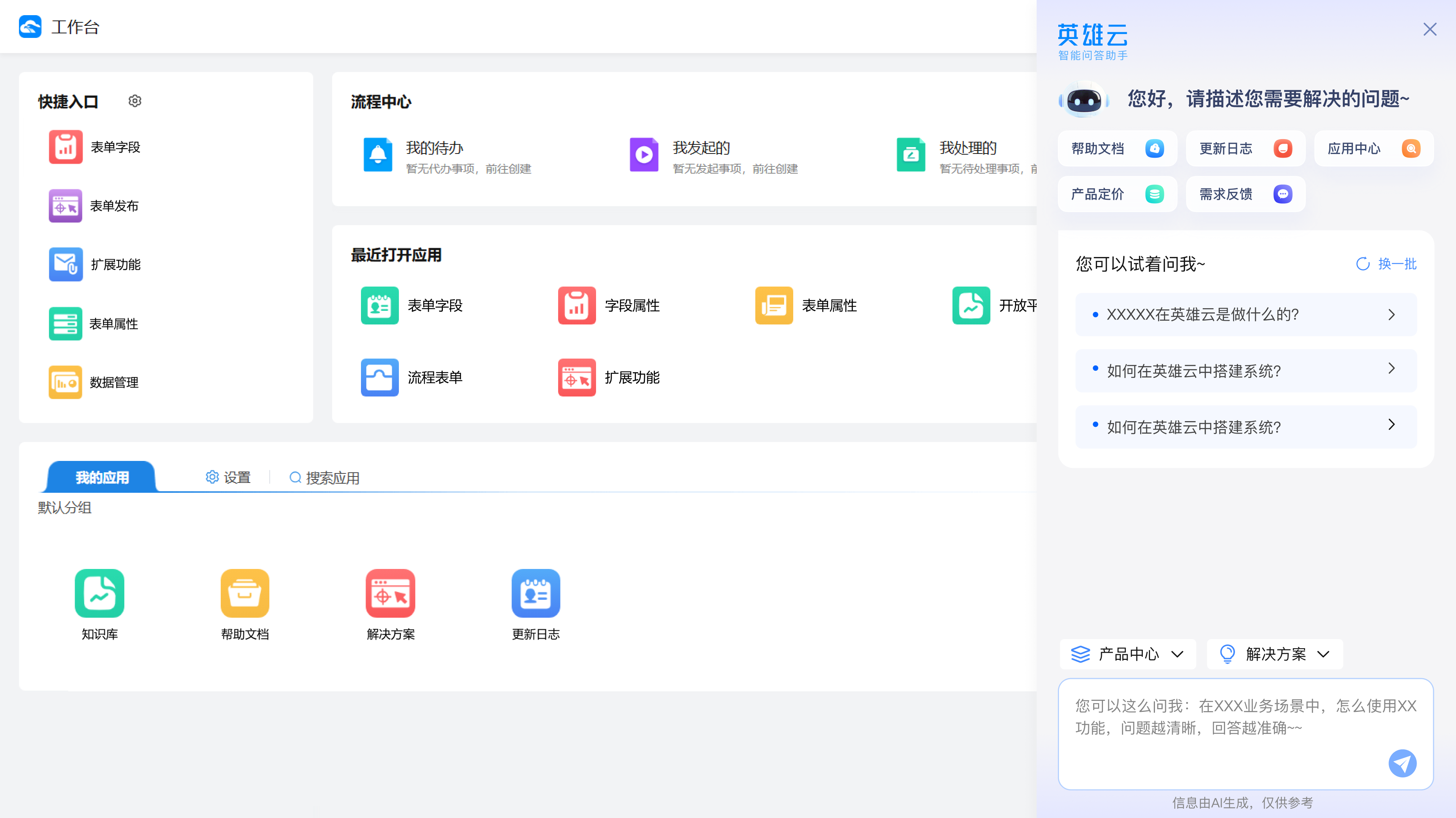Open 表单属性 yellow icon in 最近打开应用
Screen dimensions: 1456x818
[x=774, y=306]
